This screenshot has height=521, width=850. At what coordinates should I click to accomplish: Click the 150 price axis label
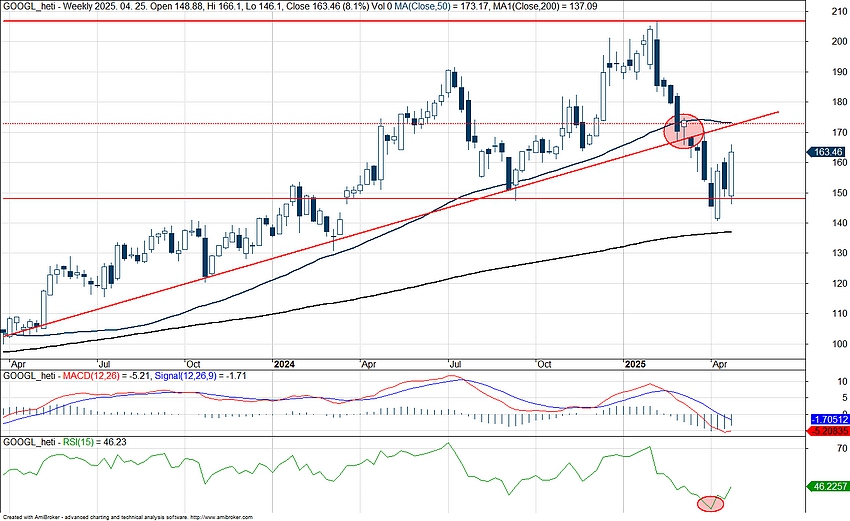tap(839, 192)
